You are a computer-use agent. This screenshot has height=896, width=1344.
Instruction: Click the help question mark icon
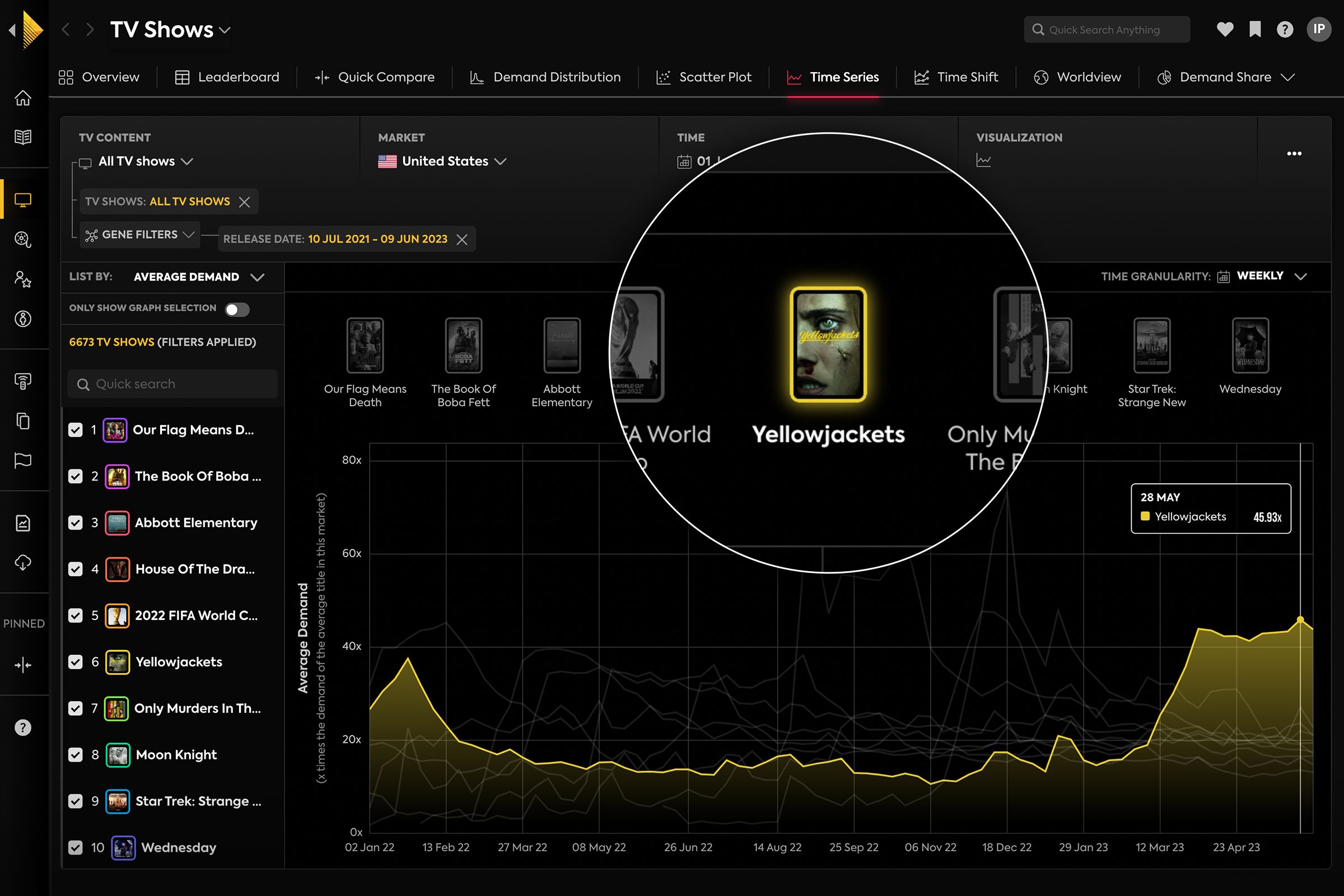point(1285,30)
